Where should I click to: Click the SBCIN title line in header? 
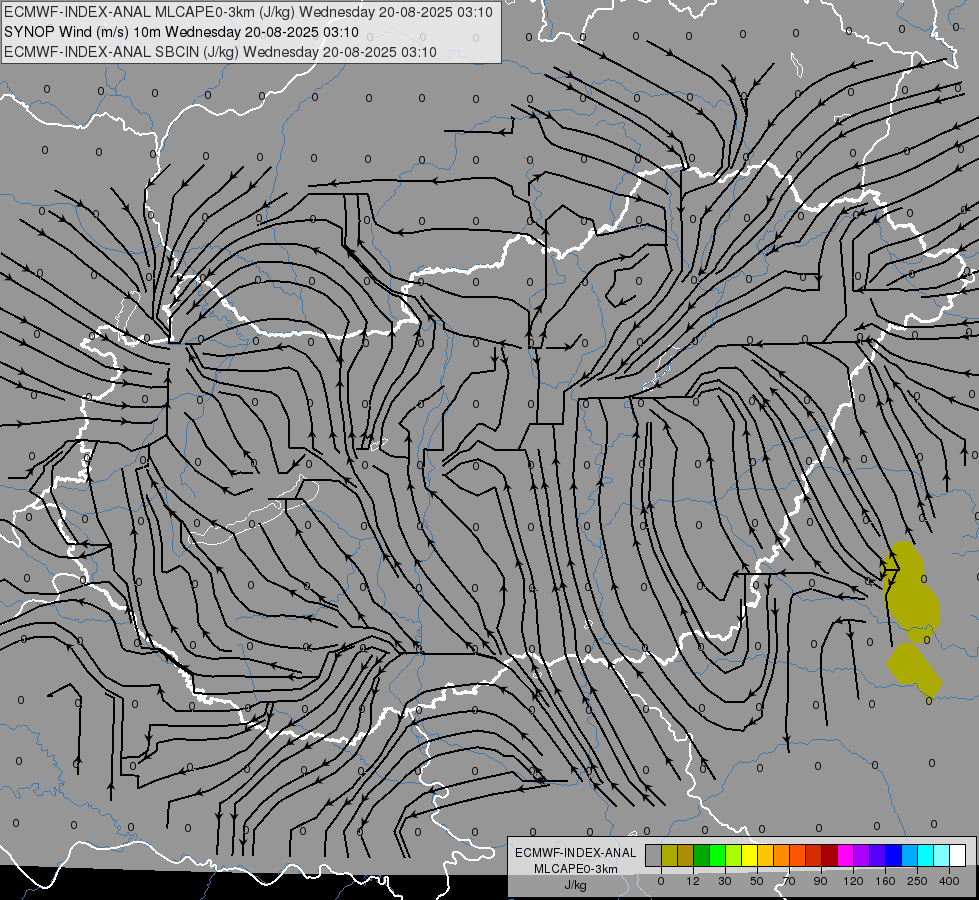220,52
